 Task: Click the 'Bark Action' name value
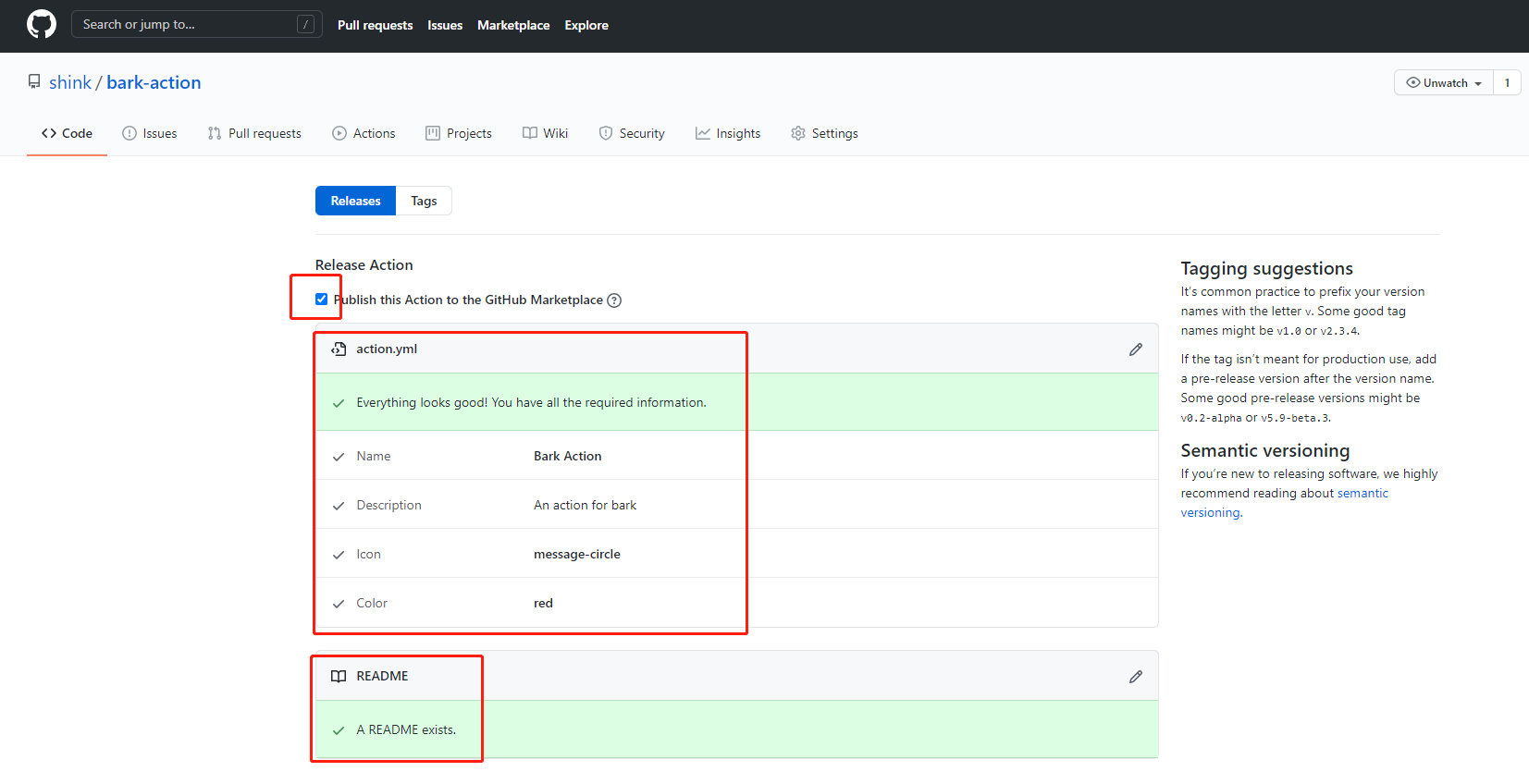[568, 456]
